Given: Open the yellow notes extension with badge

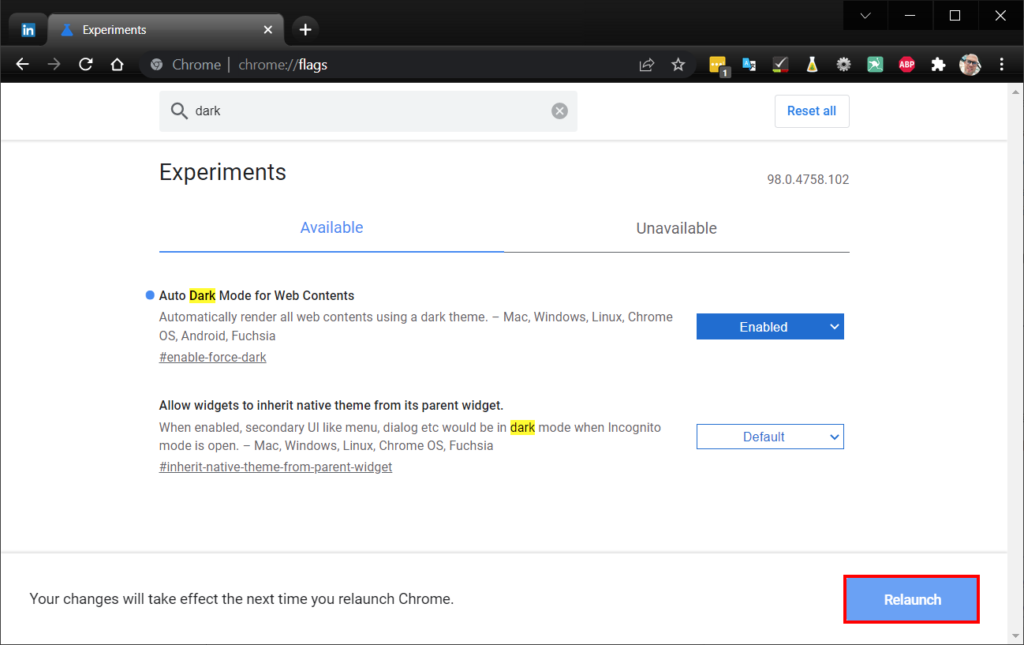Looking at the screenshot, I should pyautogui.click(x=718, y=65).
